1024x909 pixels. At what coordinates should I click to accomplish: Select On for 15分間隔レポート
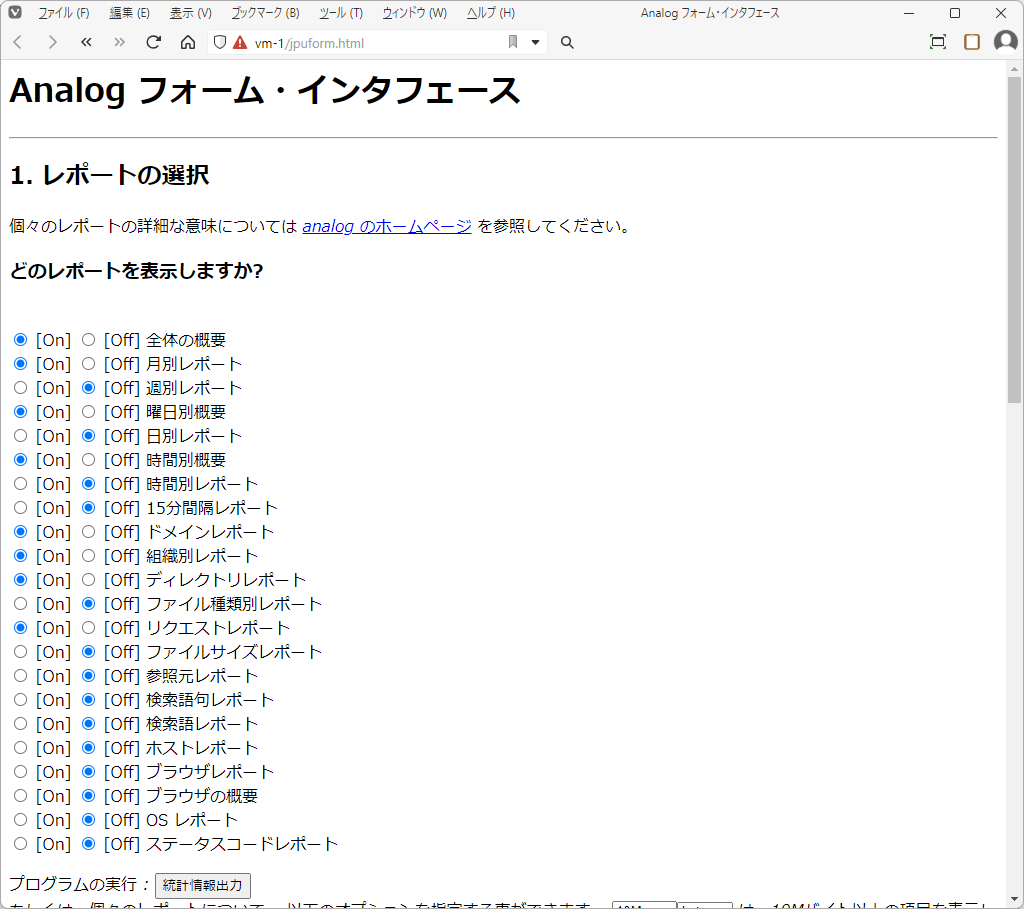click(20, 508)
